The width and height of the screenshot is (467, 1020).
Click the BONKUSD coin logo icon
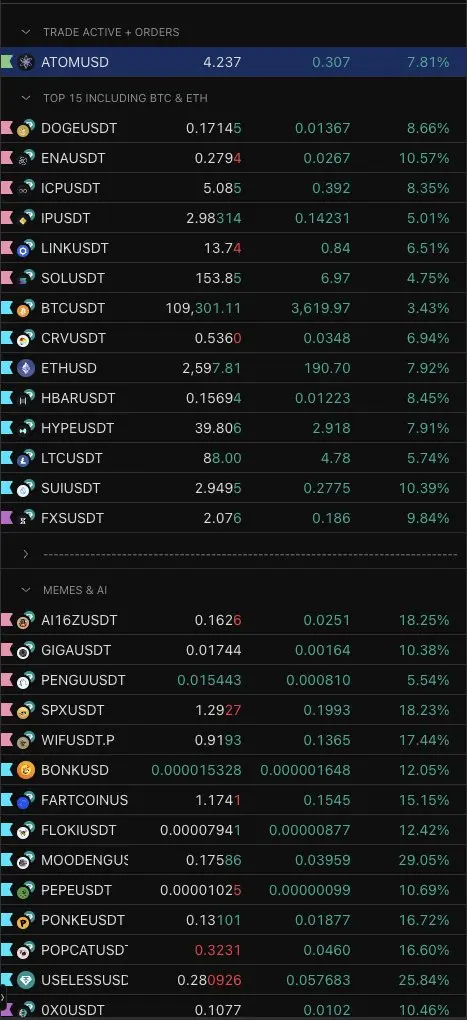26,770
